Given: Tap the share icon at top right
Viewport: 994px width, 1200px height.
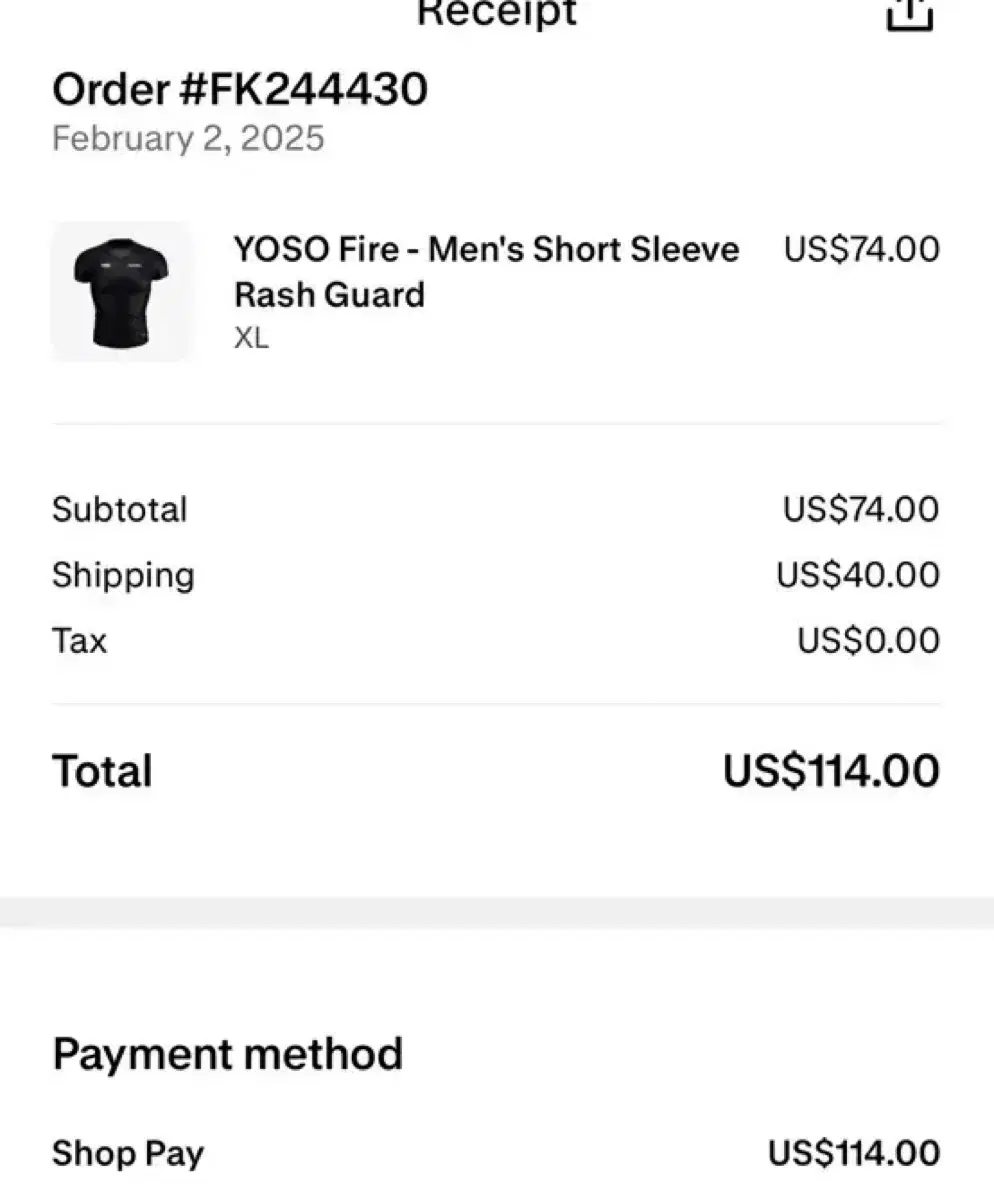Looking at the screenshot, I should point(910,14).
